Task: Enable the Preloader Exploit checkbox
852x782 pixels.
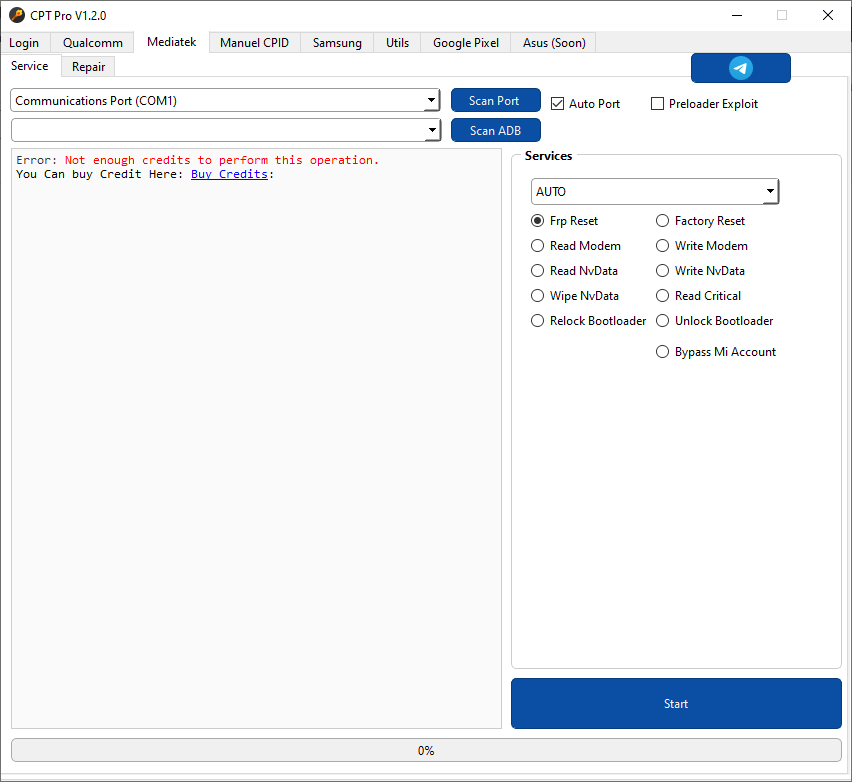Action: pos(657,104)
